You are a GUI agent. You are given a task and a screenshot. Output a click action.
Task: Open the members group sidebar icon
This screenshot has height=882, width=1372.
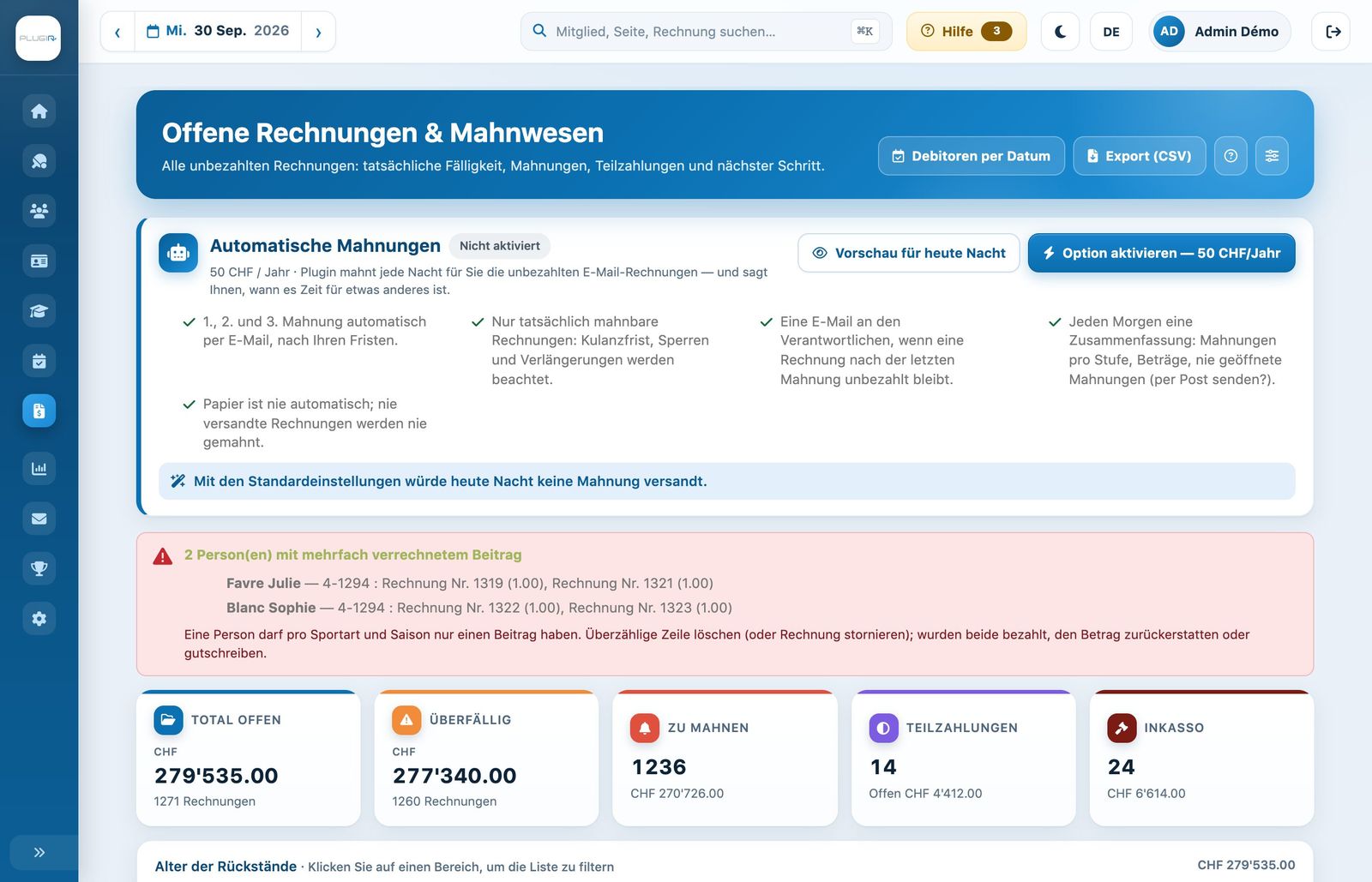[39, 211]
